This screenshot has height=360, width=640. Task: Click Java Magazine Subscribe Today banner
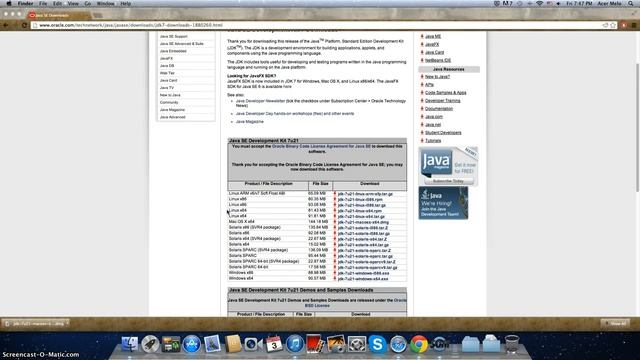(x=448, y=167)
